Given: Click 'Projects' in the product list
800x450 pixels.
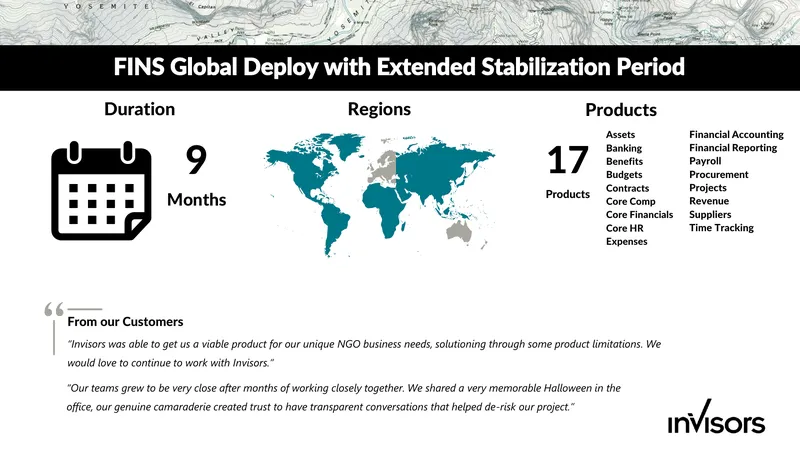Looking at the screenshot, I should point(708,188).
